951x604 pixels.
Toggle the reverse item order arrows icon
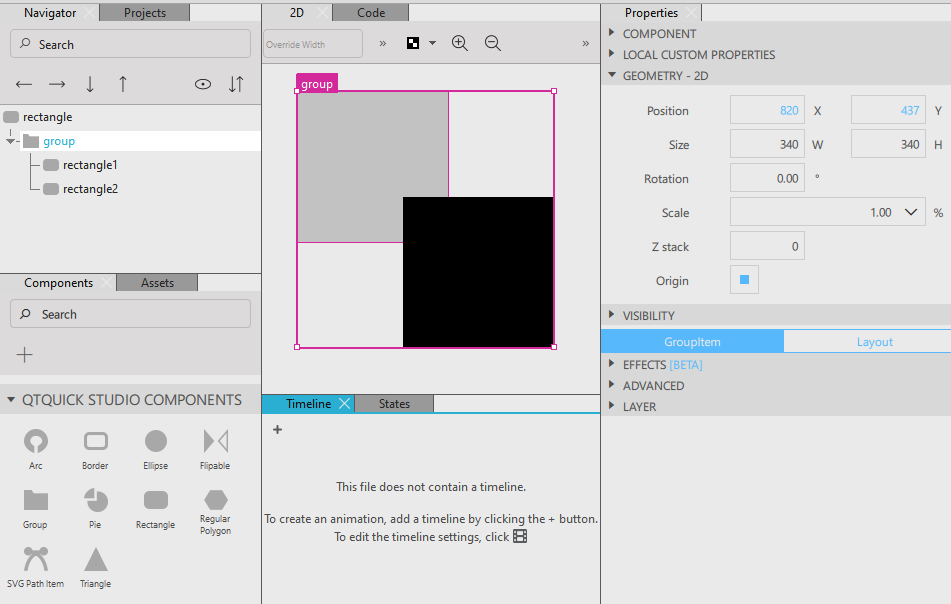pyautogui.click(x=236, y=84)
